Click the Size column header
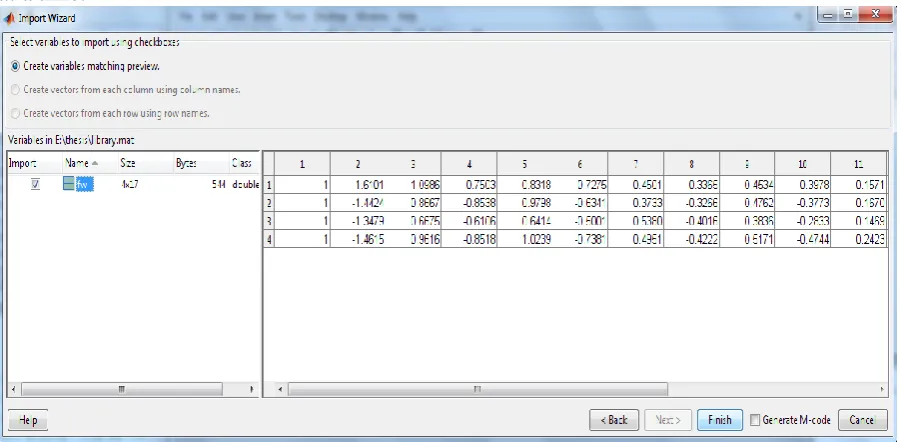The image size is (901, 442). (x=145, y=163)
